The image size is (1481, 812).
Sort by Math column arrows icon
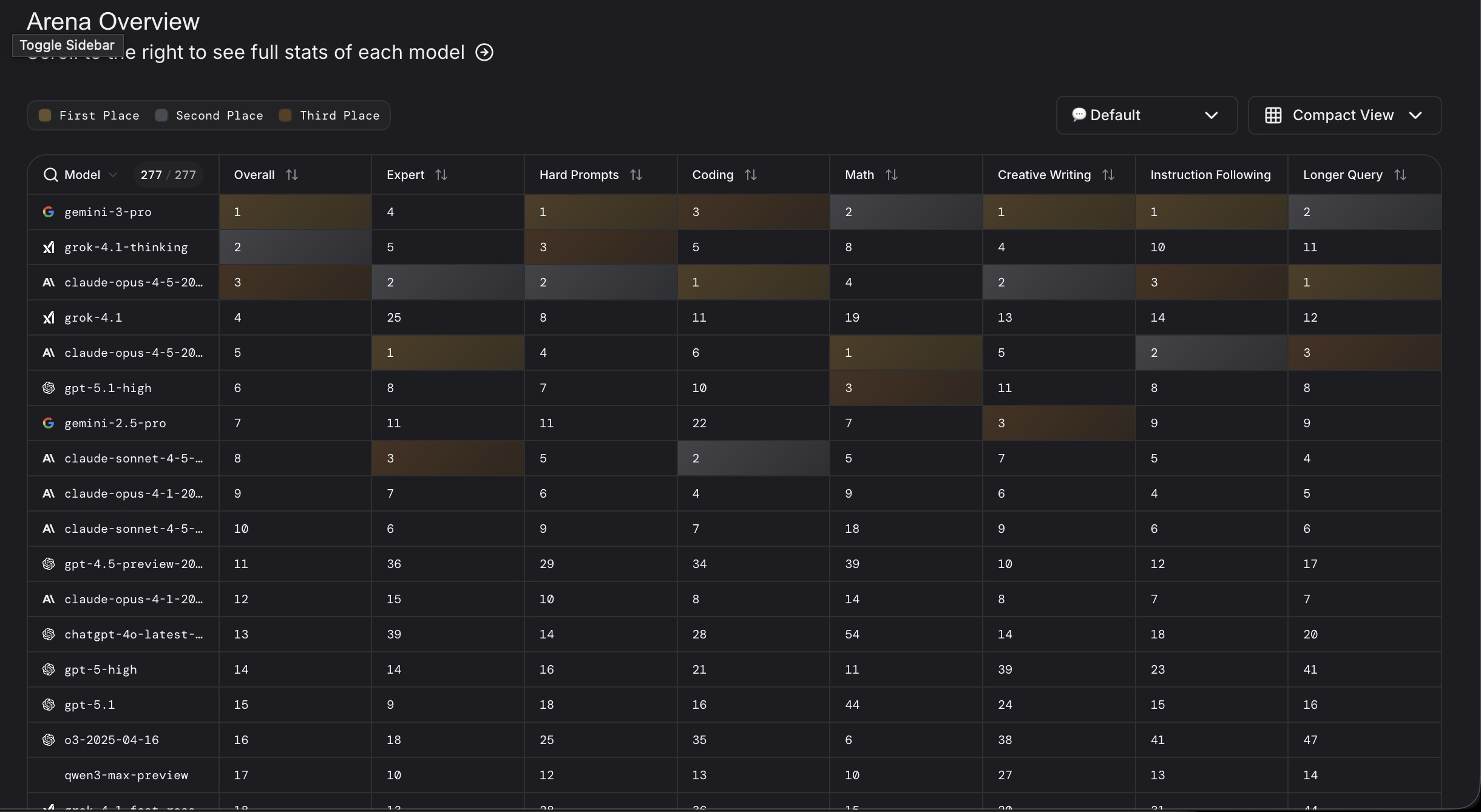(x=892, y=175)
